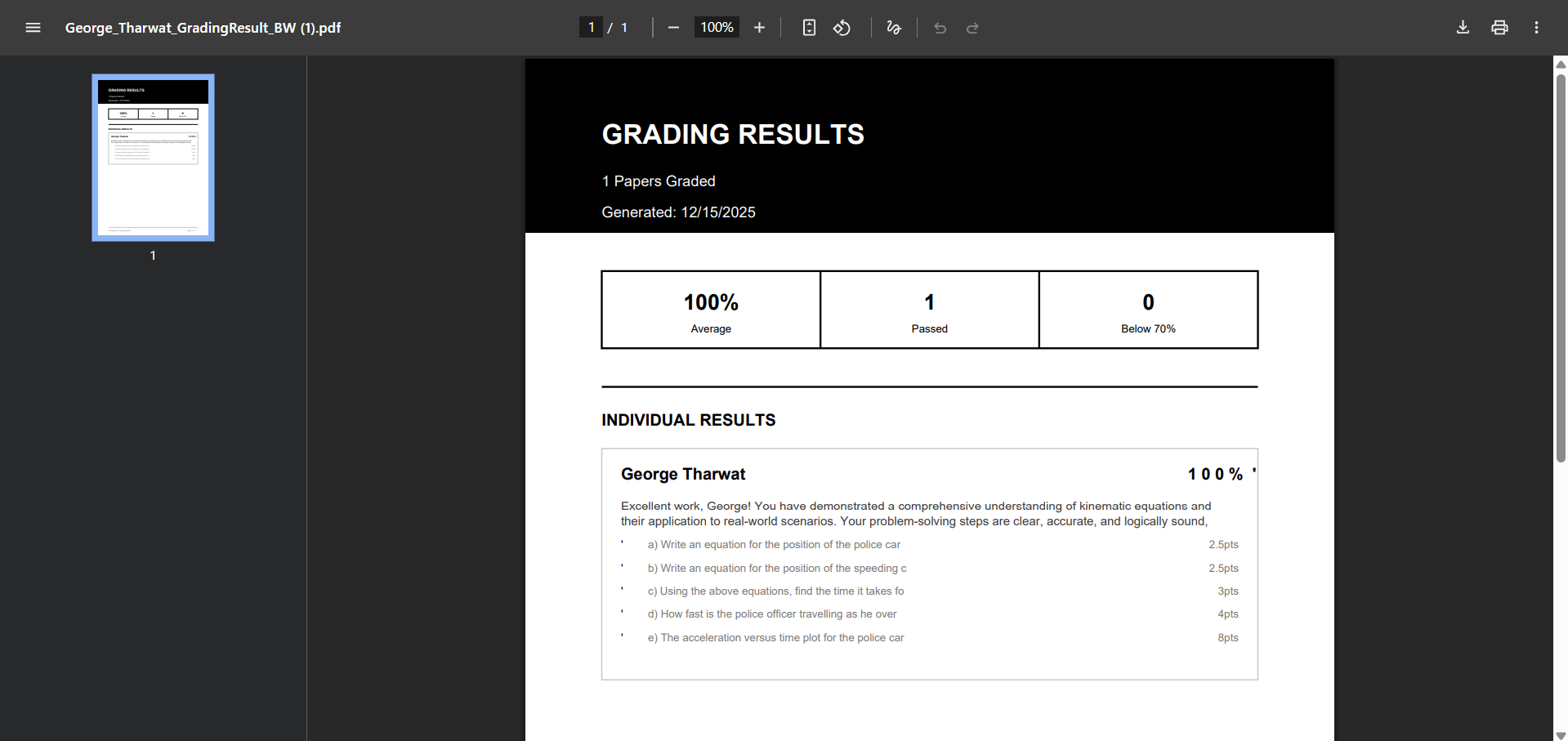Click the '0 Below 70%' box

pyautogui.click(x=1148, y=310)
